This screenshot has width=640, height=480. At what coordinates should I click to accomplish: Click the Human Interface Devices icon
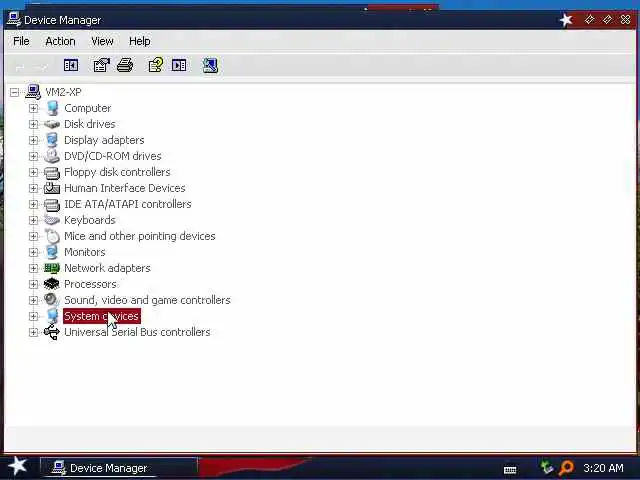(52, 188)
